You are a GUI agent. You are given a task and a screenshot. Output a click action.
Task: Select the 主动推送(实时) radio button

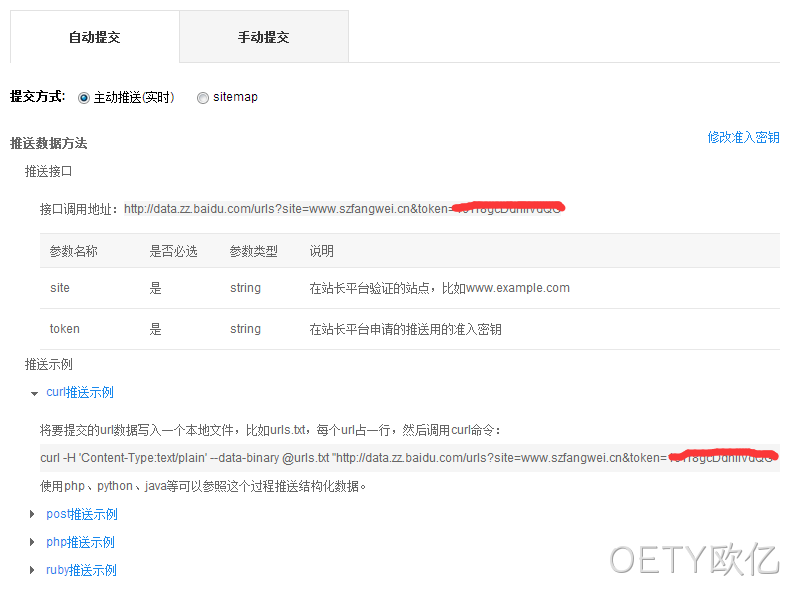click(x=84, y=97)
